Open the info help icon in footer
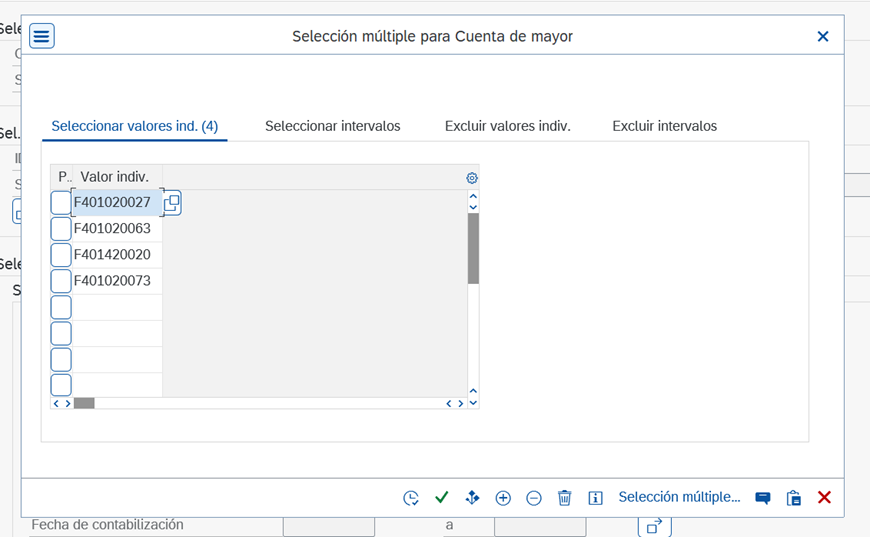 coord(595,498)
